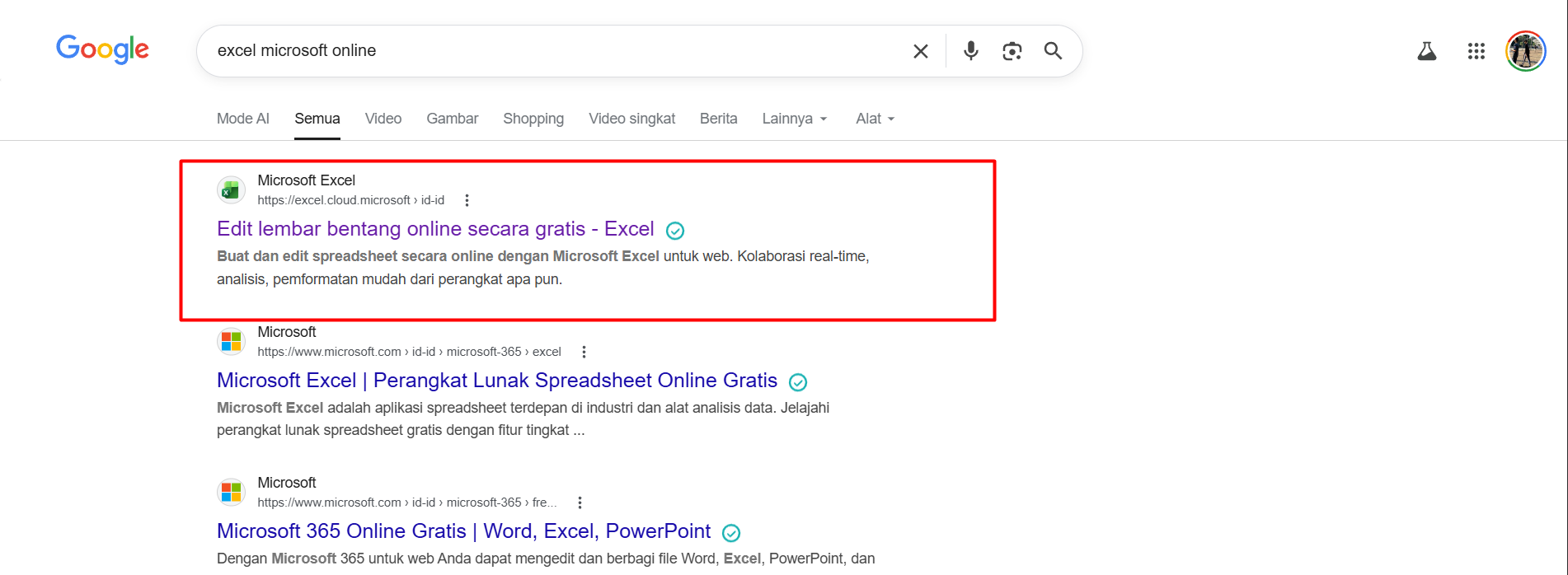Expand the Lainnya dropdown

pos(795,119)
